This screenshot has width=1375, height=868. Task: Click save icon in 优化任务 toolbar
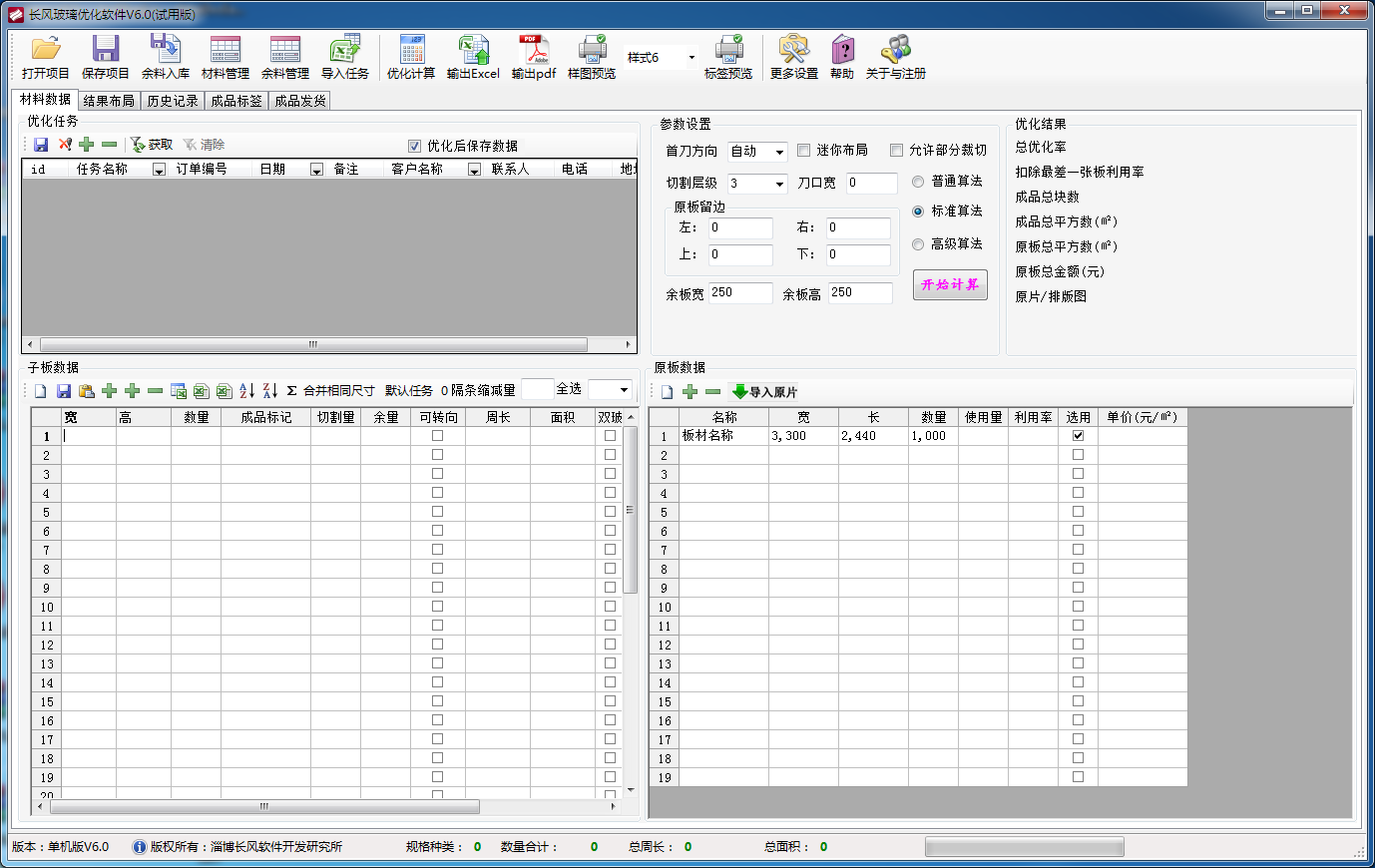[41, 145]
